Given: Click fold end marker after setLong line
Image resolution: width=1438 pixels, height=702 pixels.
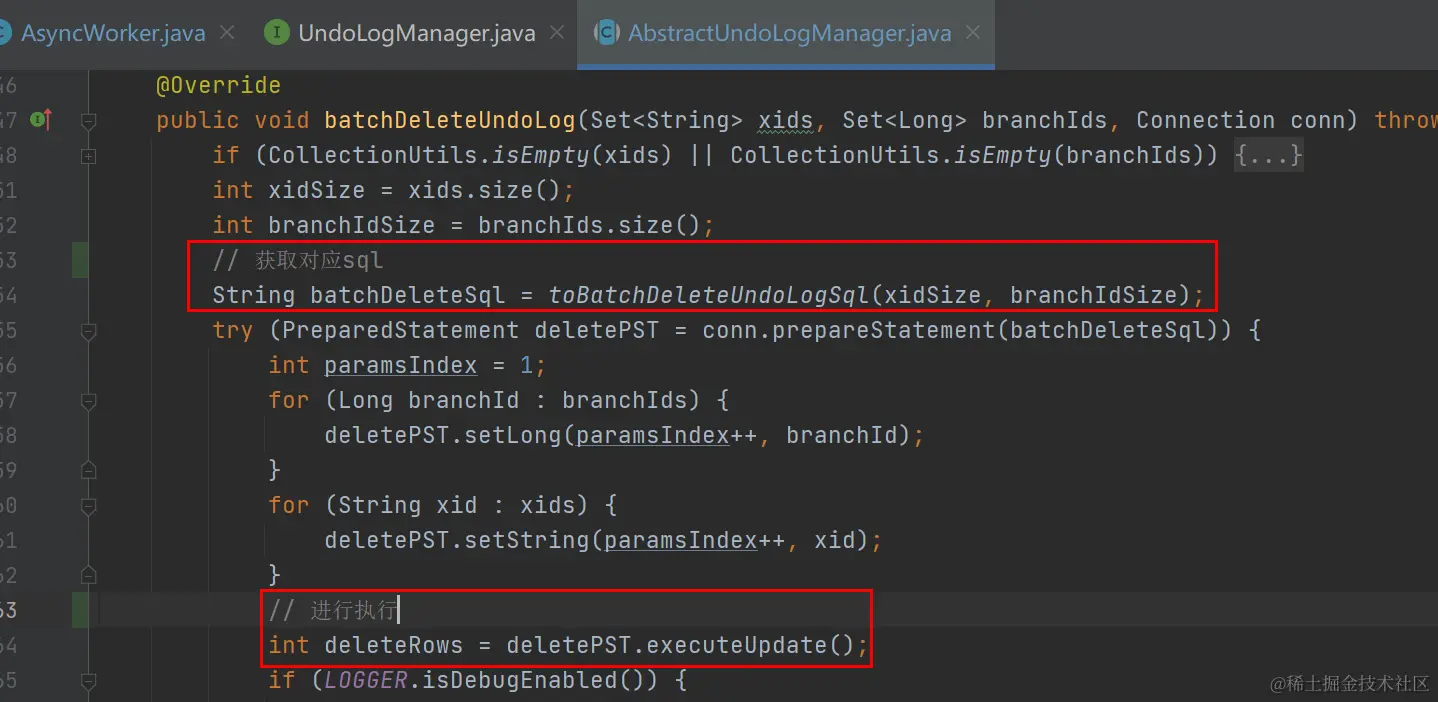Looking at the screenshot, I should (89, 470).
